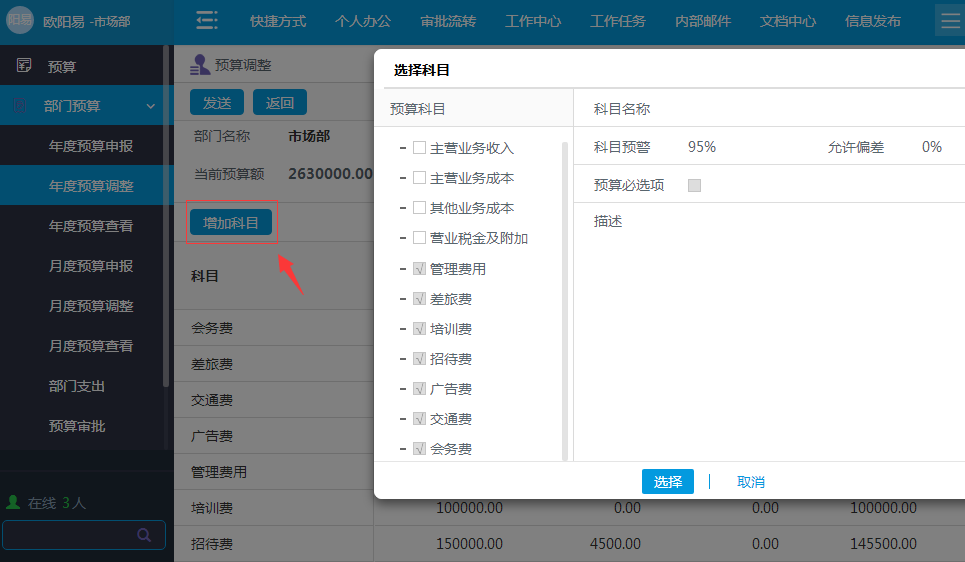This screenshot has height=562, width=965.
Task: Click the user avatar for 欧阳易
Action: [20, 20]
